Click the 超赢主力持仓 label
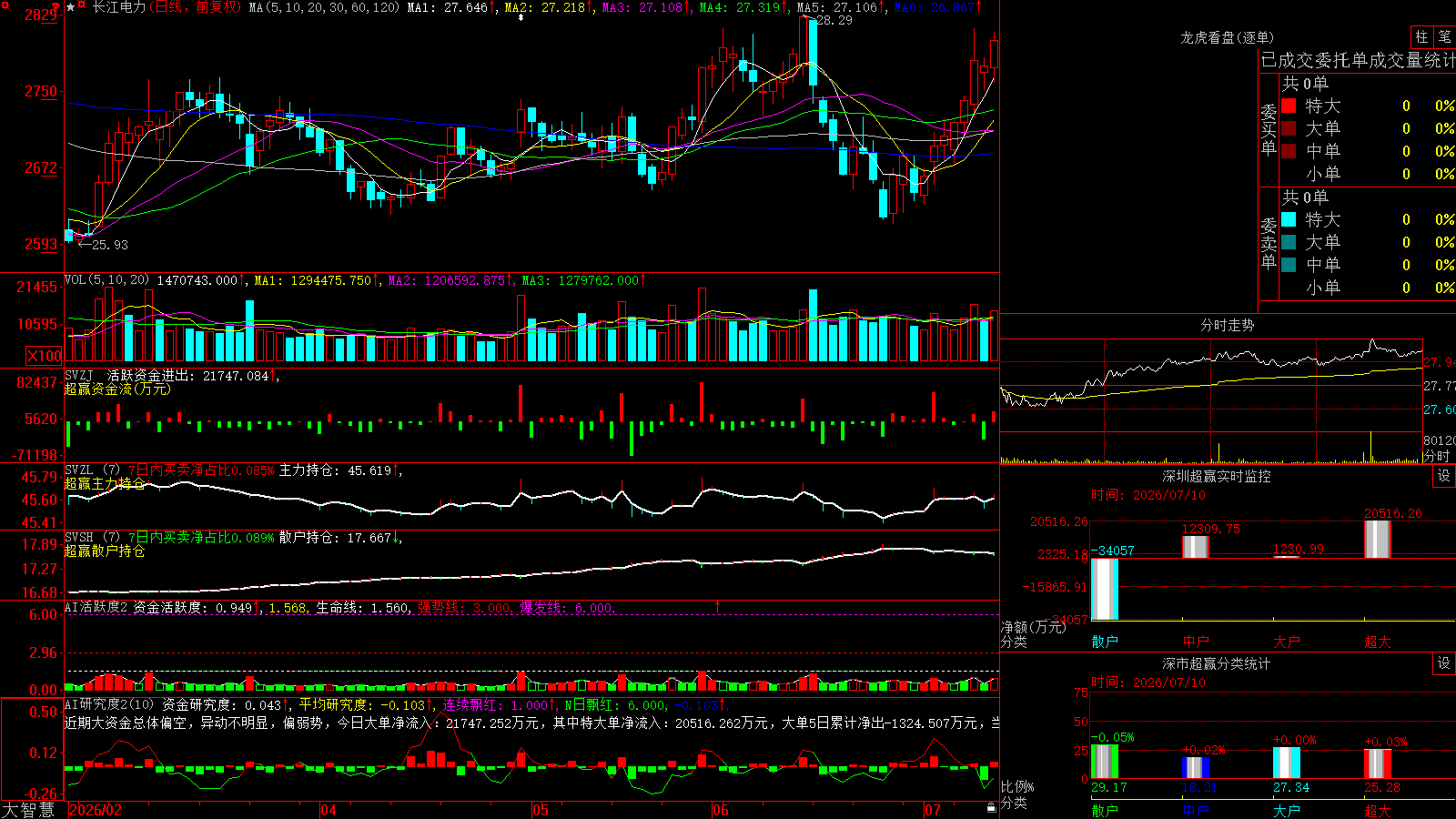This screenshot has height=819, width=1456. (105, 483)
